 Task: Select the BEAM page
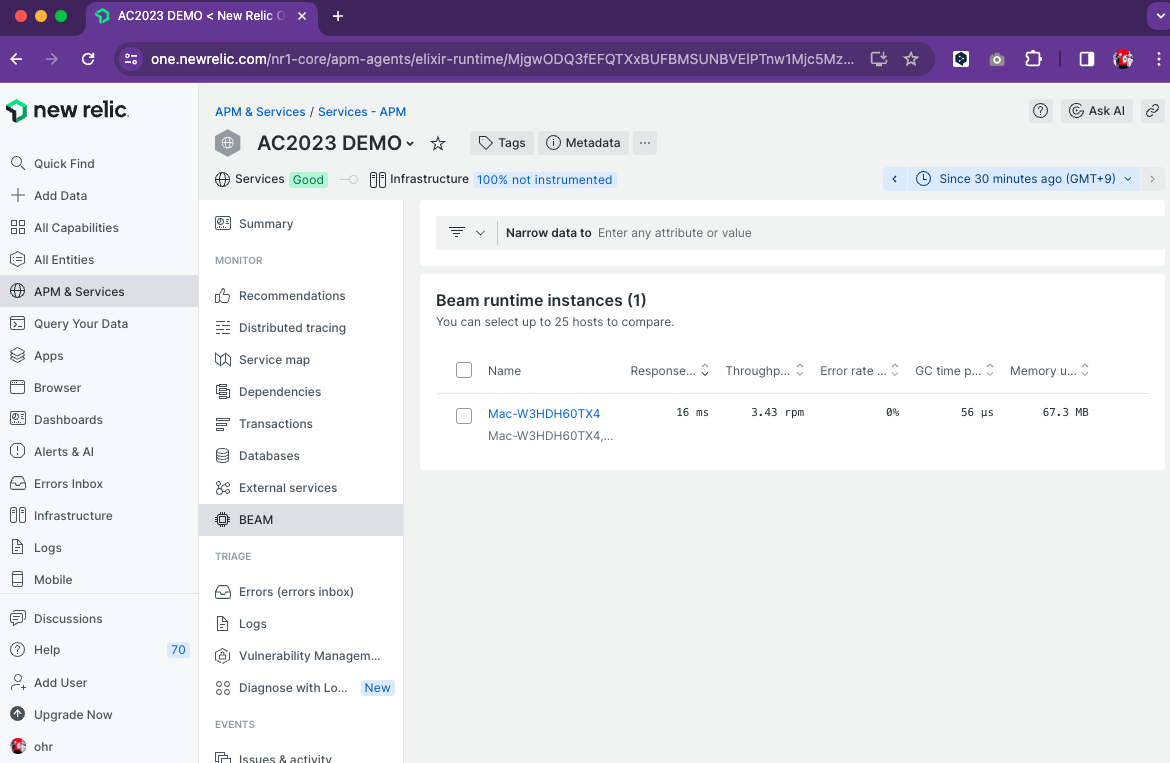tap(301, 520)
